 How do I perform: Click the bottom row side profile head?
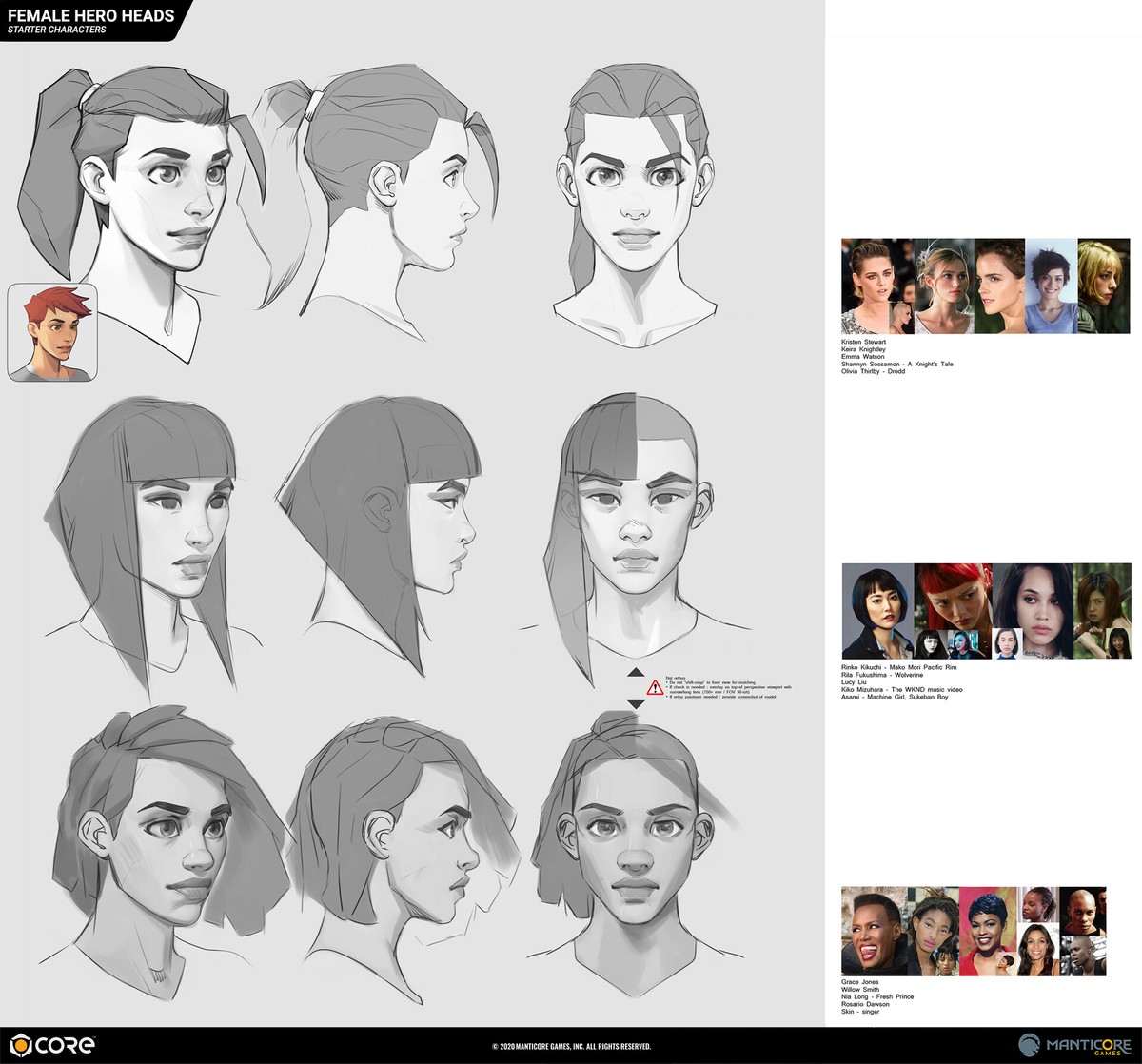(400, 837)
